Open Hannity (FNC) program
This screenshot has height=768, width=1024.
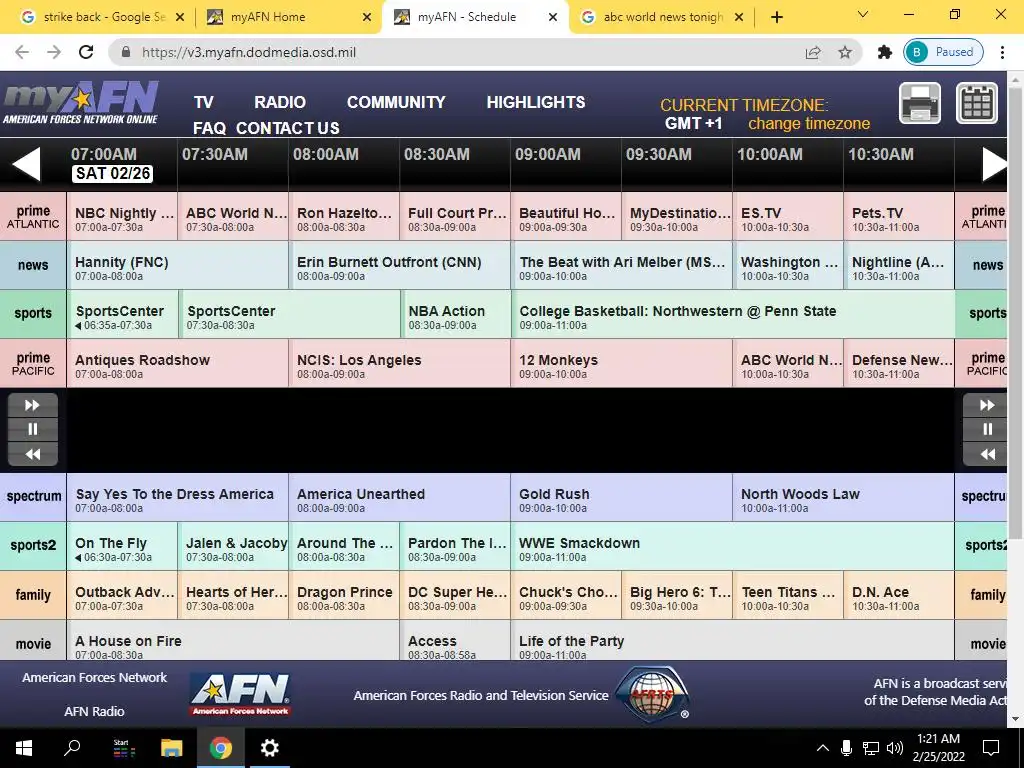click(x=177, y=265)
